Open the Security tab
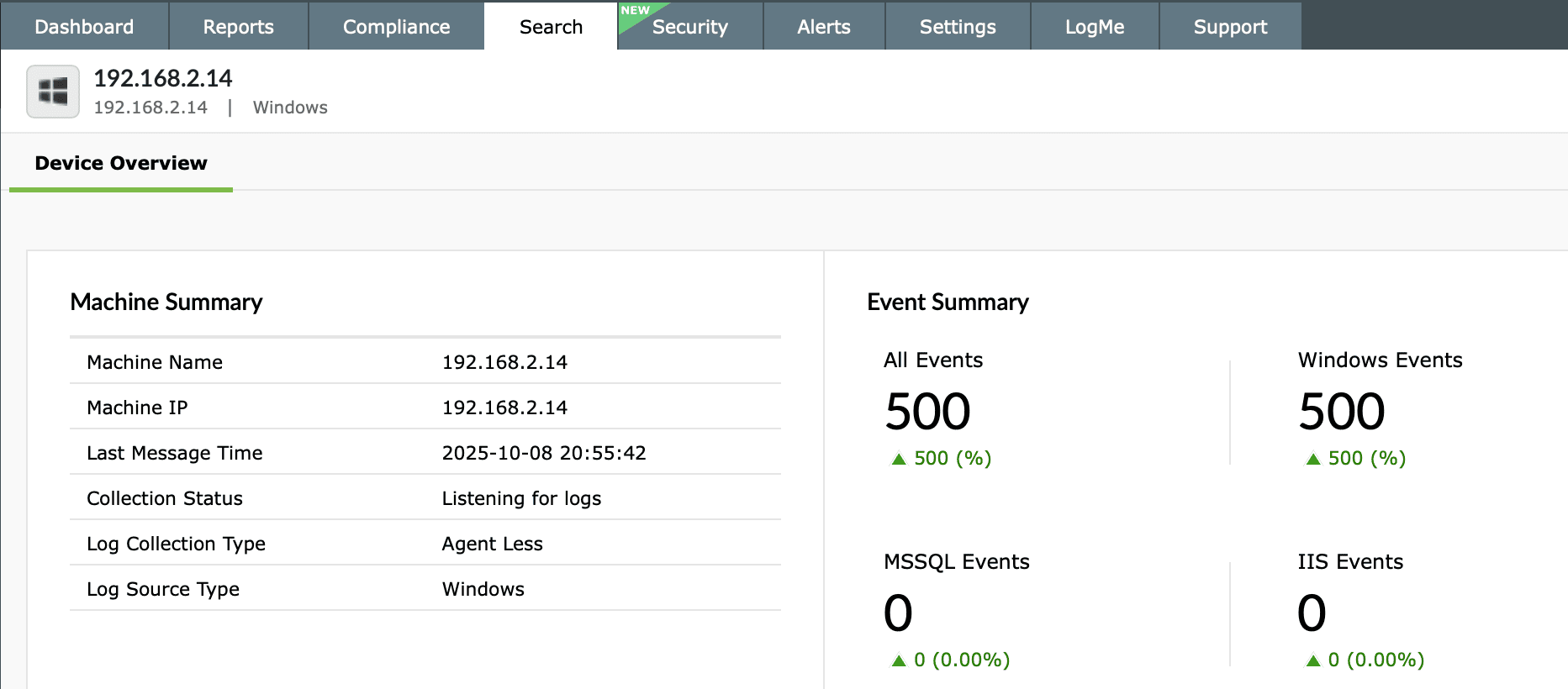 (x=690, y=26)
